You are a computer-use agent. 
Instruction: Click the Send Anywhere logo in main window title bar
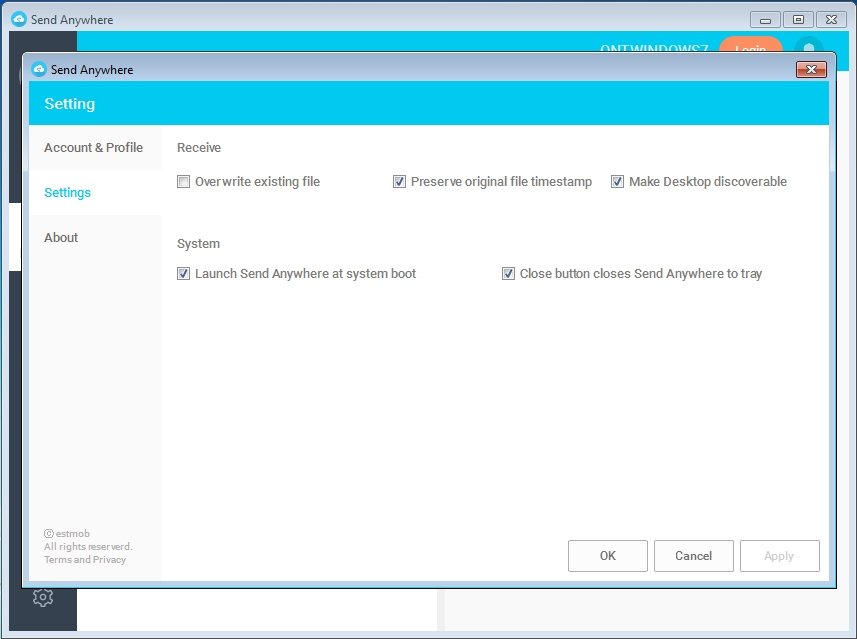click(19, 19)
